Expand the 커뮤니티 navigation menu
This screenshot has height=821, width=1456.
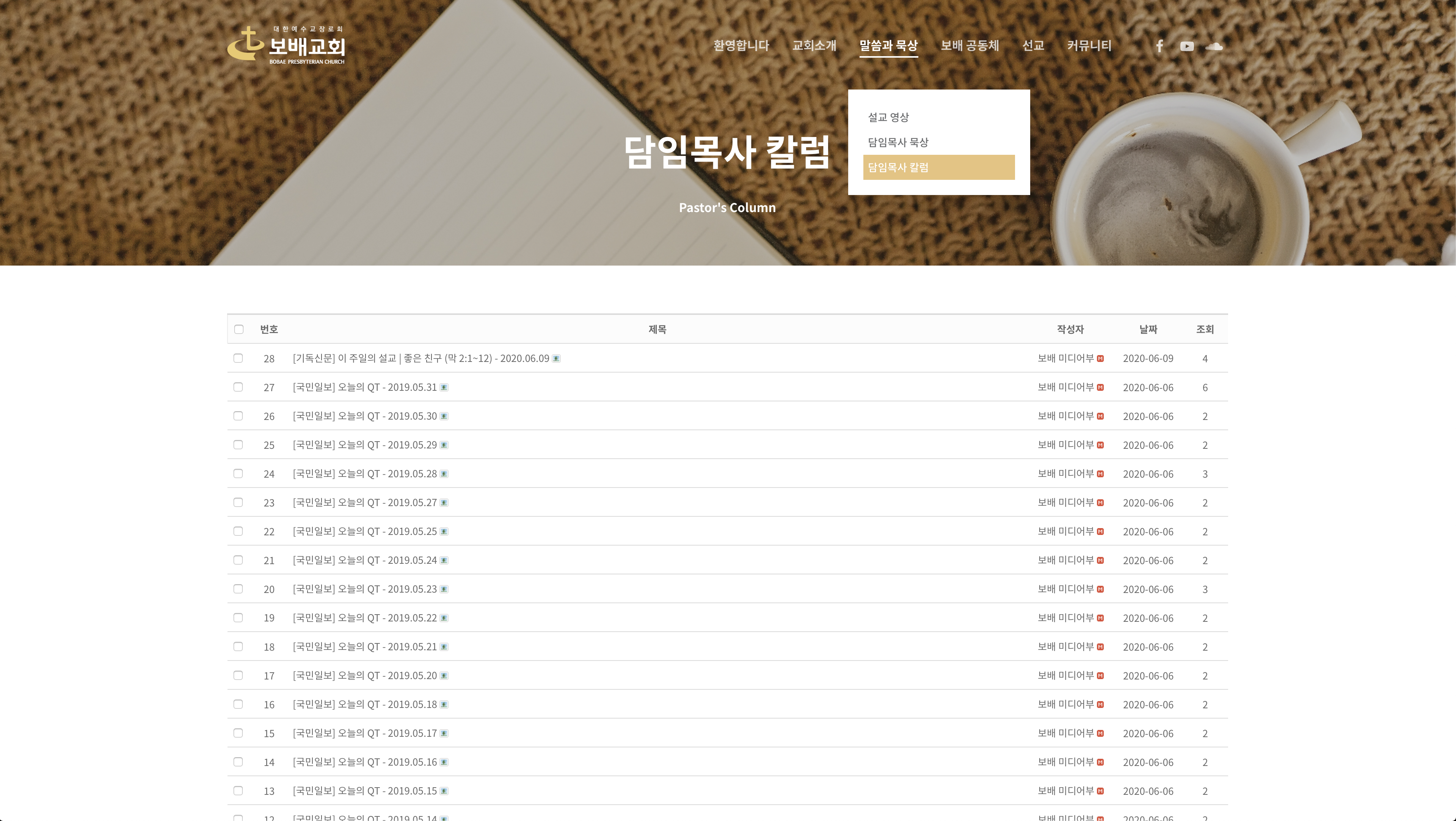(1089, 46)
